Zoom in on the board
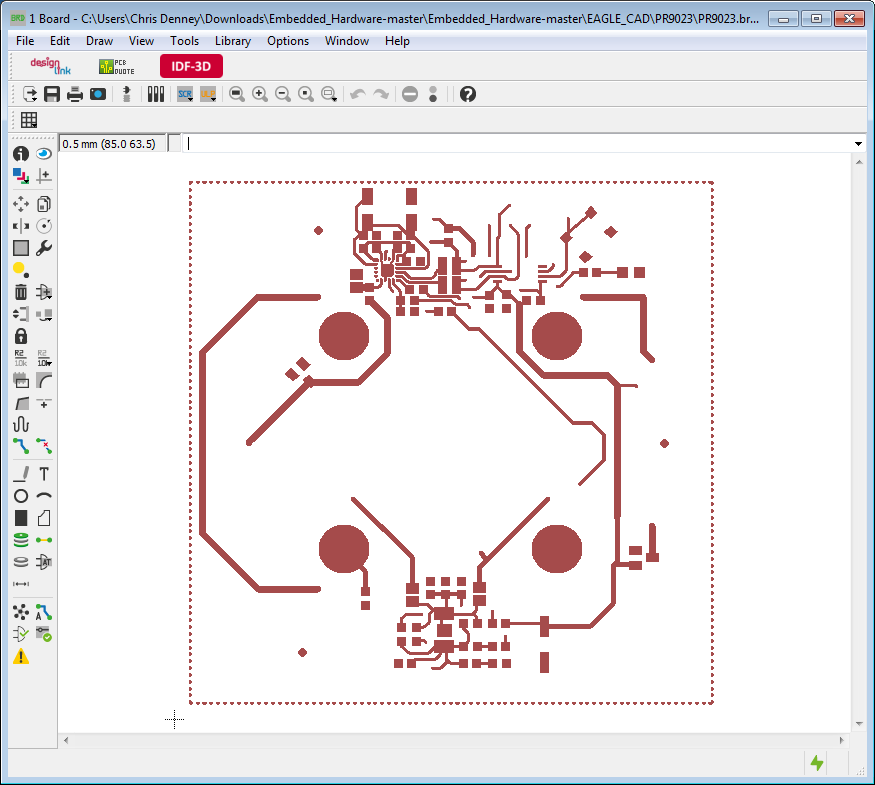 [259, 94]
